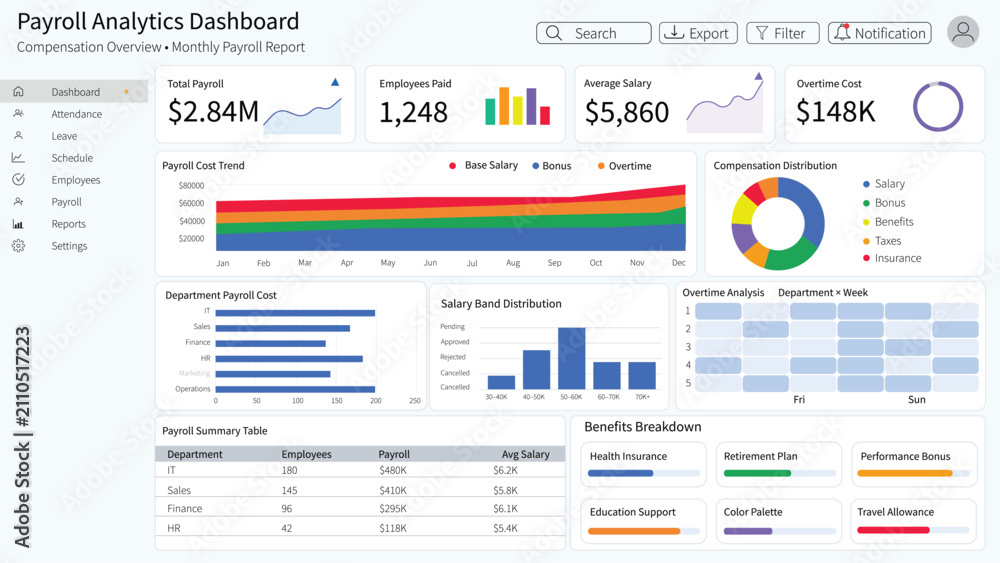
Task: Click the gear icon beside Settings
Action: tap(18, 245)
